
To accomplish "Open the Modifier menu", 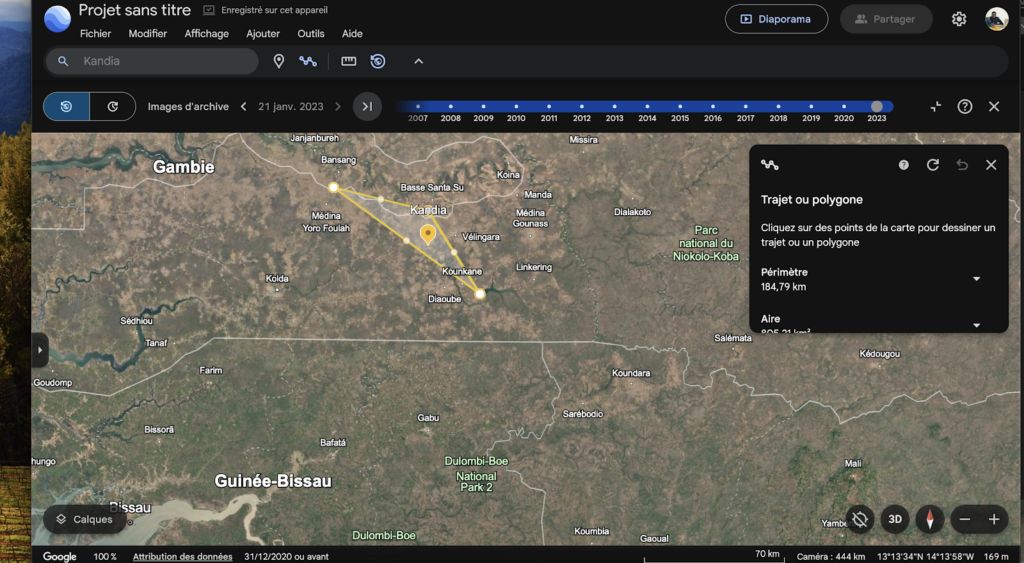I will 148,33.
